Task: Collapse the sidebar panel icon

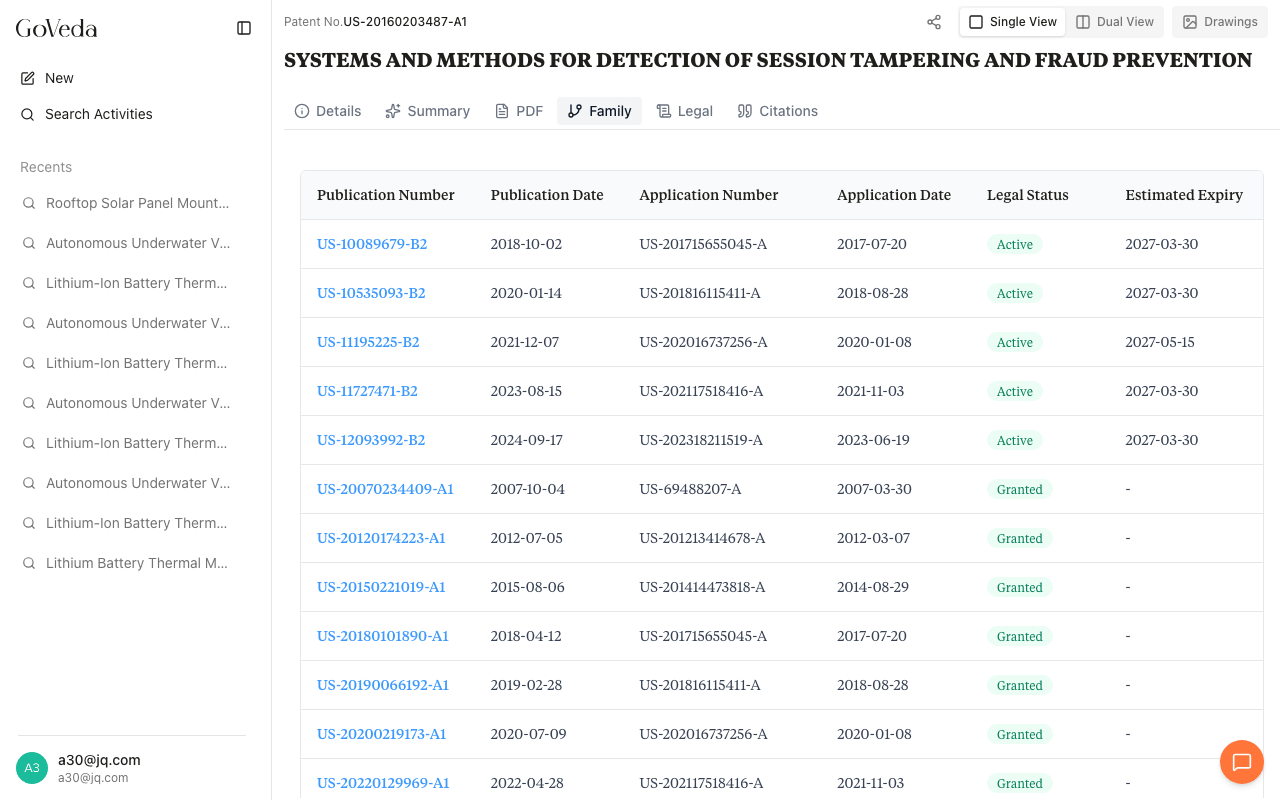Action: 244,28
